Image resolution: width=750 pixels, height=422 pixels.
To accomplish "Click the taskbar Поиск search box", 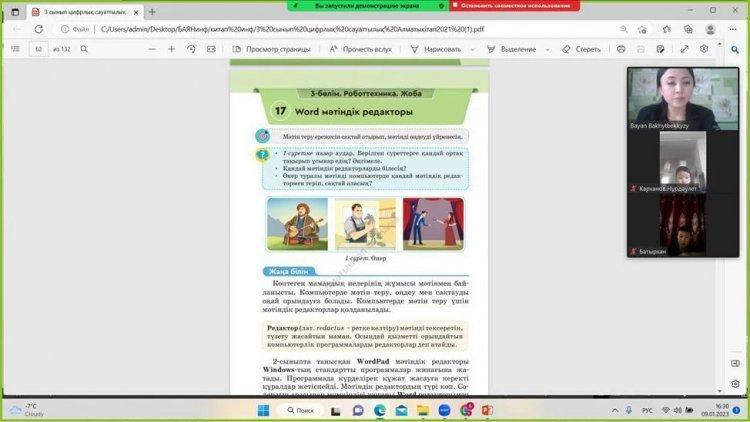I will point(301,411).
